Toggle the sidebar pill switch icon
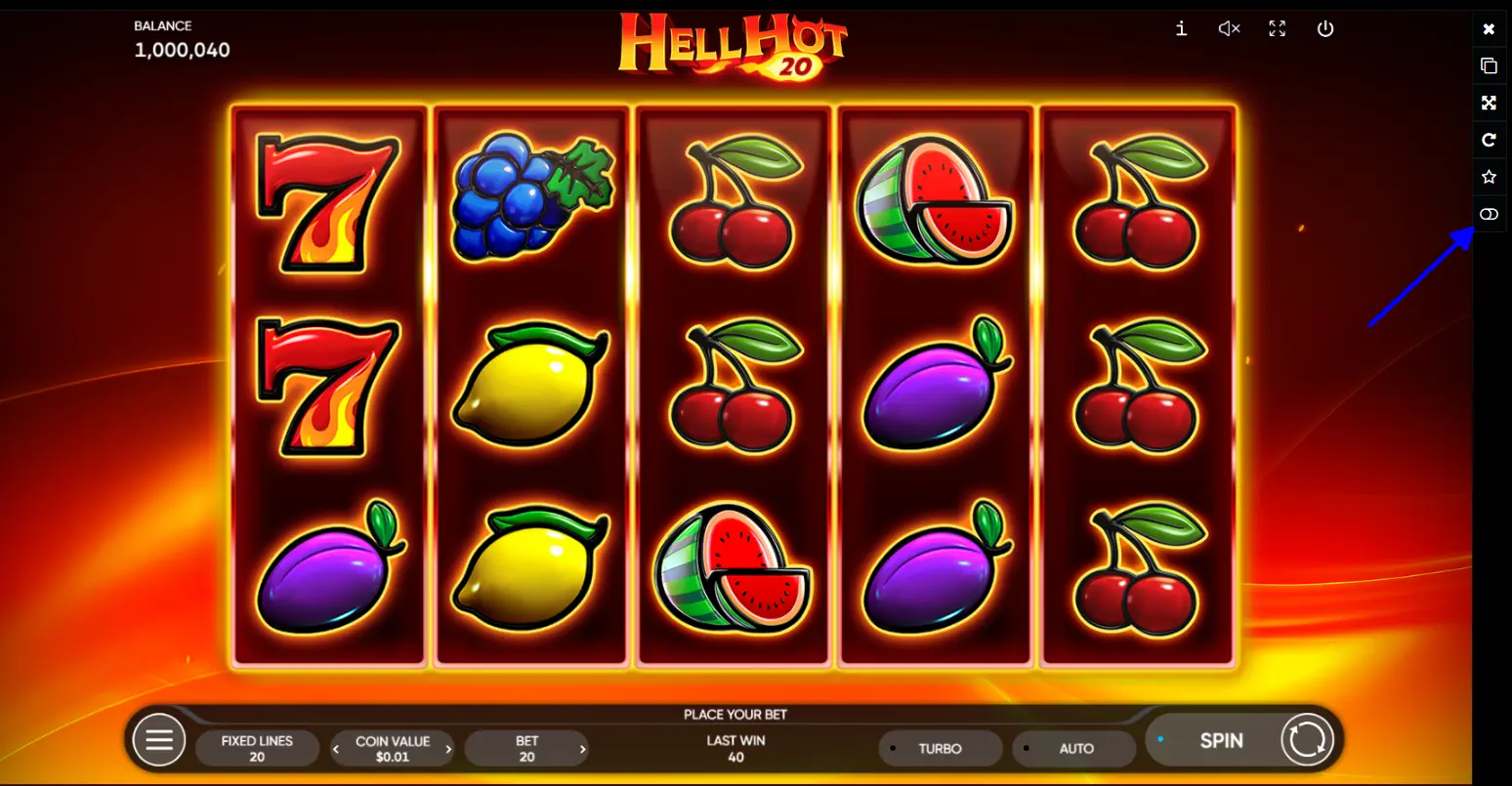1512x786 pixels. click(x=1489, y=214)
